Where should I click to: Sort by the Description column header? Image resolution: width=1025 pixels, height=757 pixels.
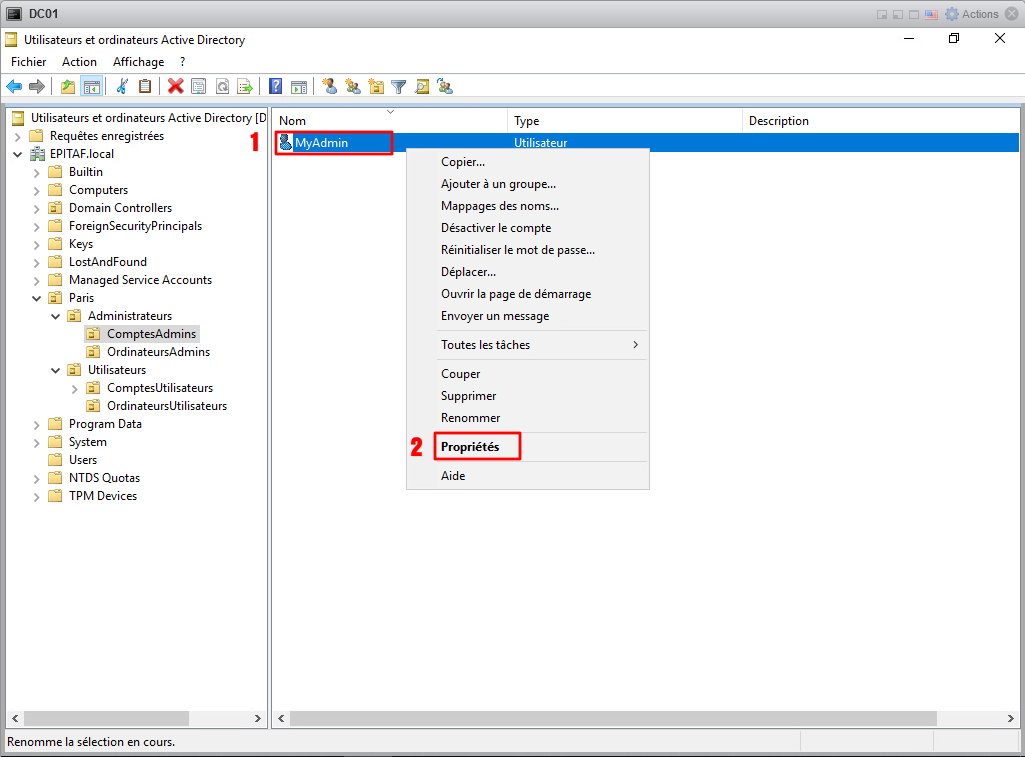[778, 121]
